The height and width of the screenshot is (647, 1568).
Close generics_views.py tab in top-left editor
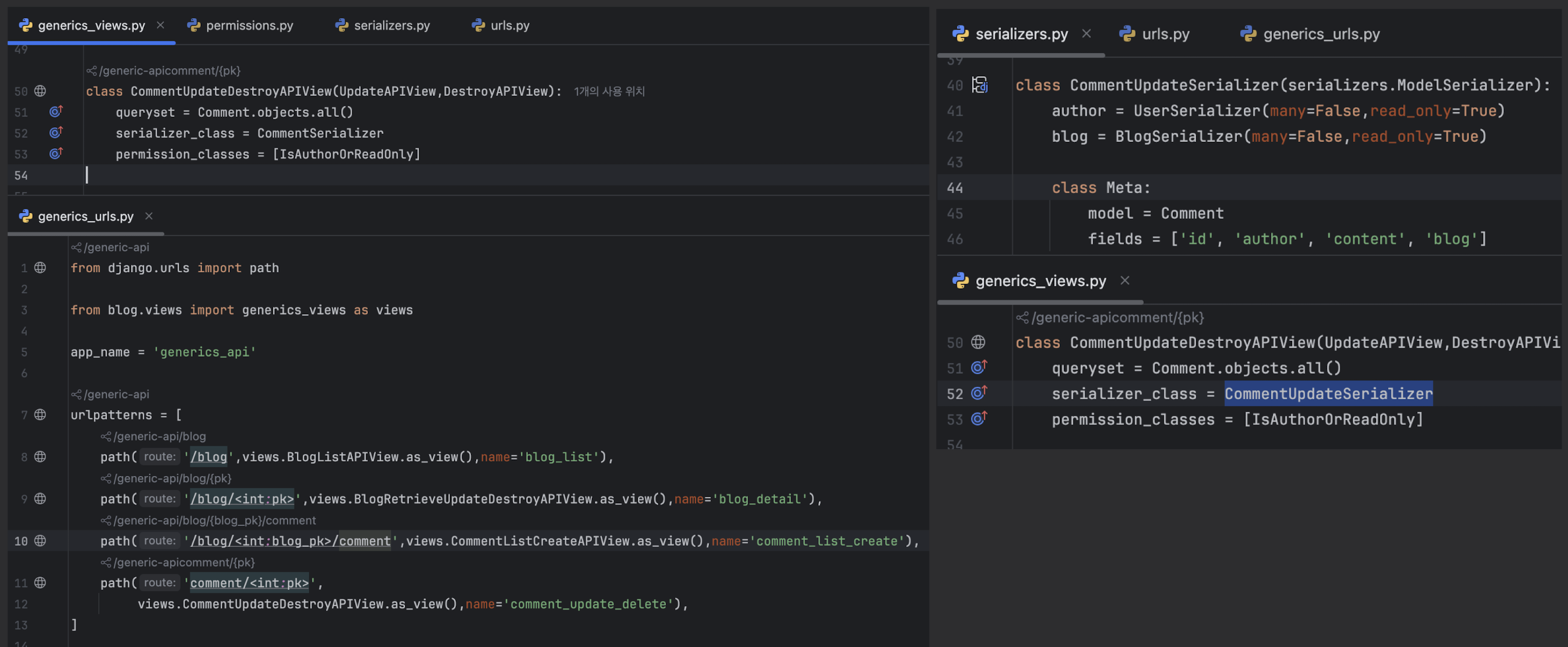pyautogui.click(x=161, y=26)
